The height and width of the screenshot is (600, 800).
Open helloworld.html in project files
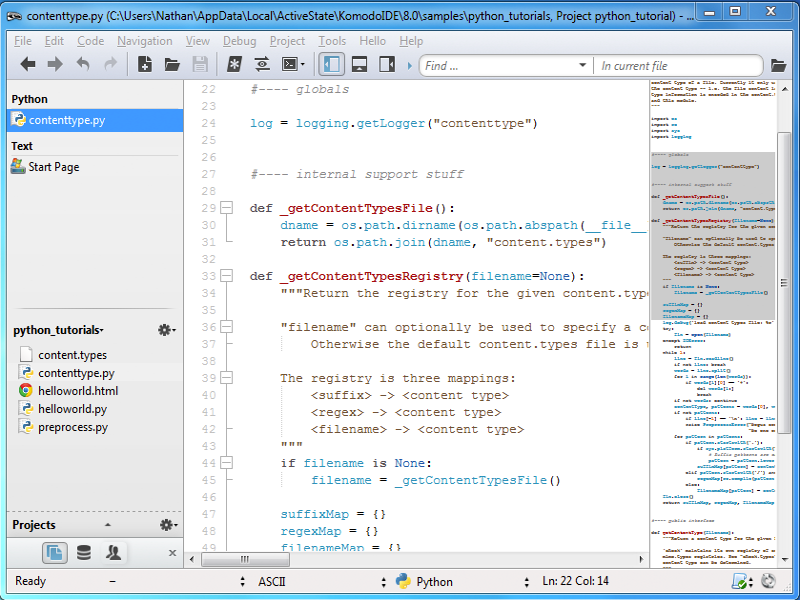click(78, 391)
